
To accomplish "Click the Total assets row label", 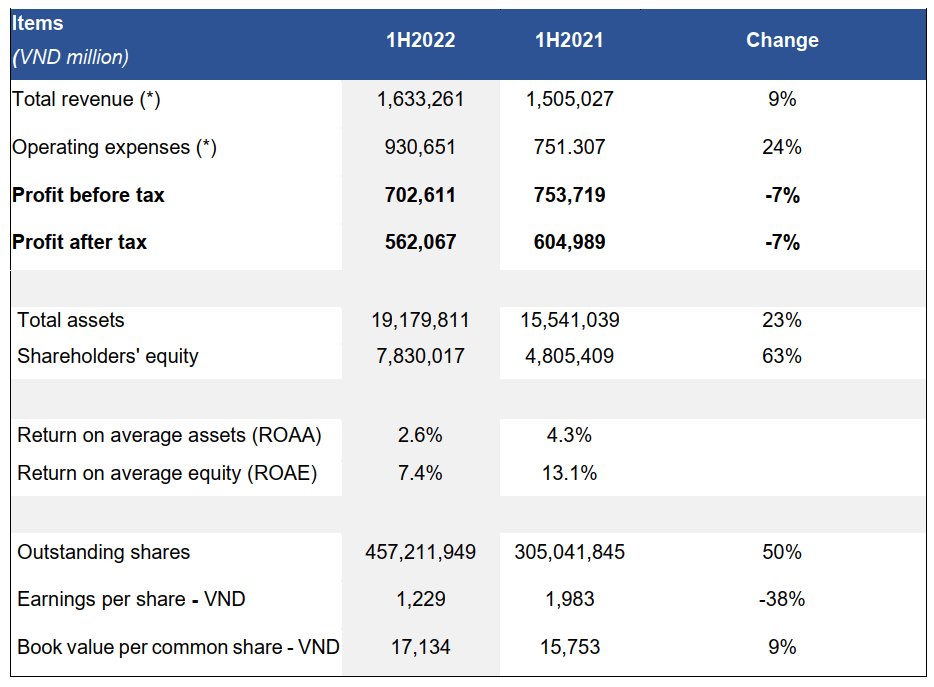I will pyautogui.click(x=71, y=320).
